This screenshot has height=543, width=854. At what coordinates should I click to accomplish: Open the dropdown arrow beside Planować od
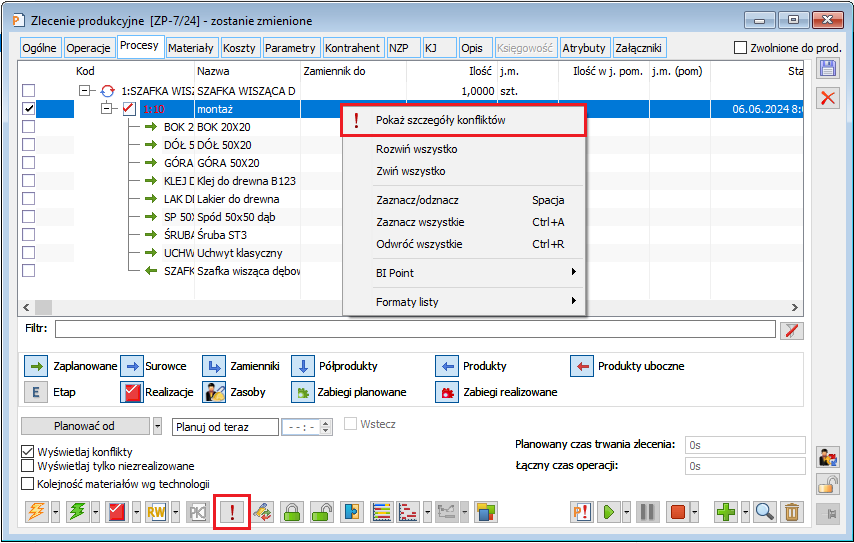pos(157,426)
